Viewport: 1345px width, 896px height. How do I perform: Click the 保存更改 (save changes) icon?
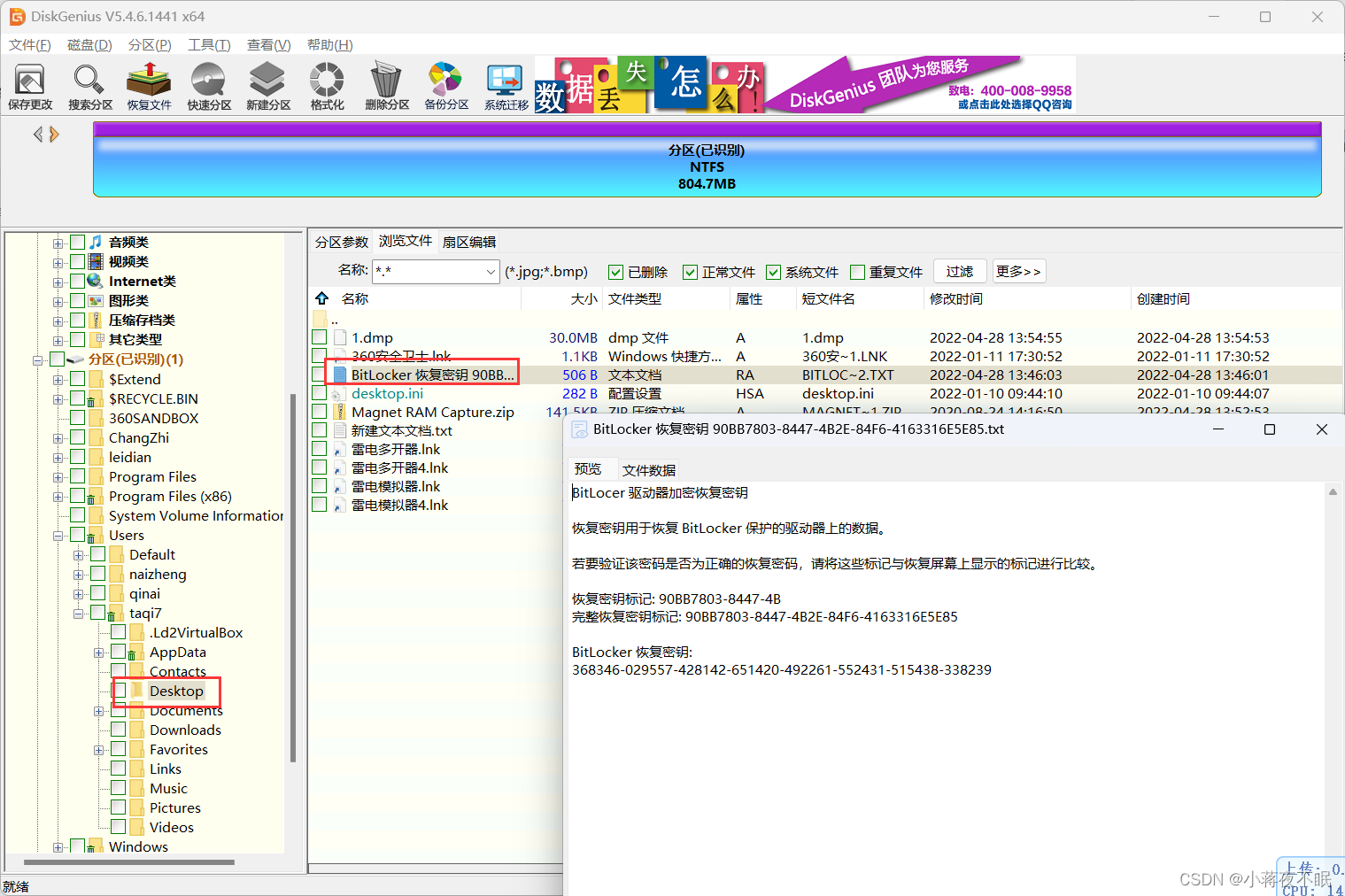pyautogui.click(x=30, y=86)
